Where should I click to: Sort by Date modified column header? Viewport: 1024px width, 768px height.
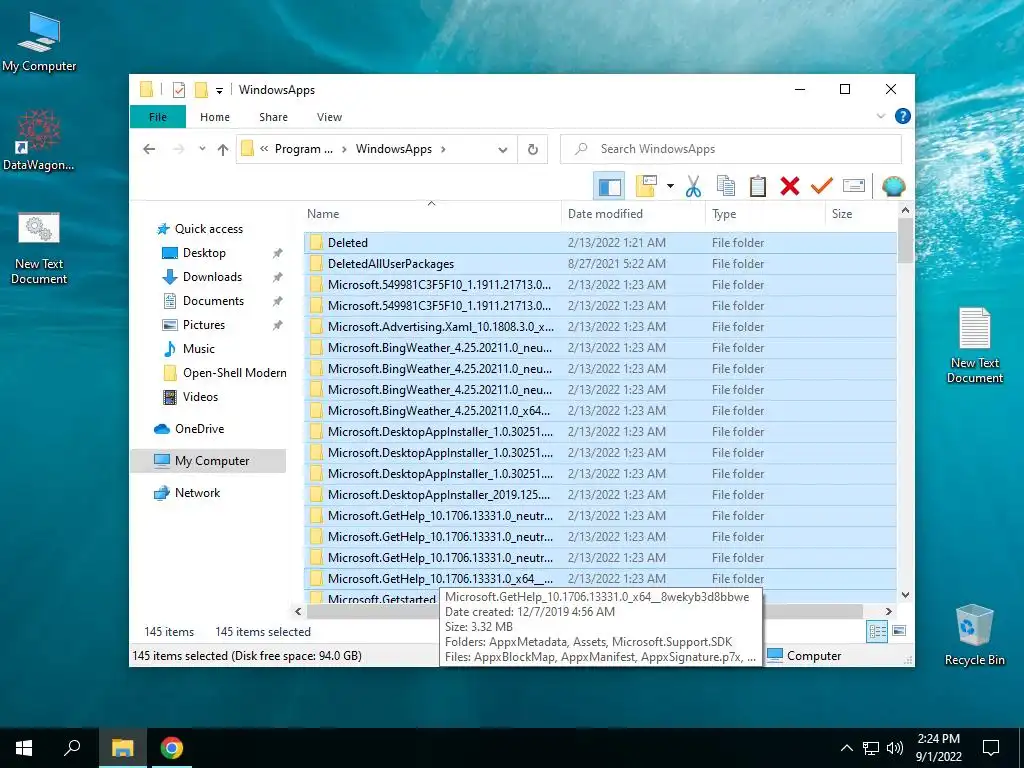[x=633, y=214]
